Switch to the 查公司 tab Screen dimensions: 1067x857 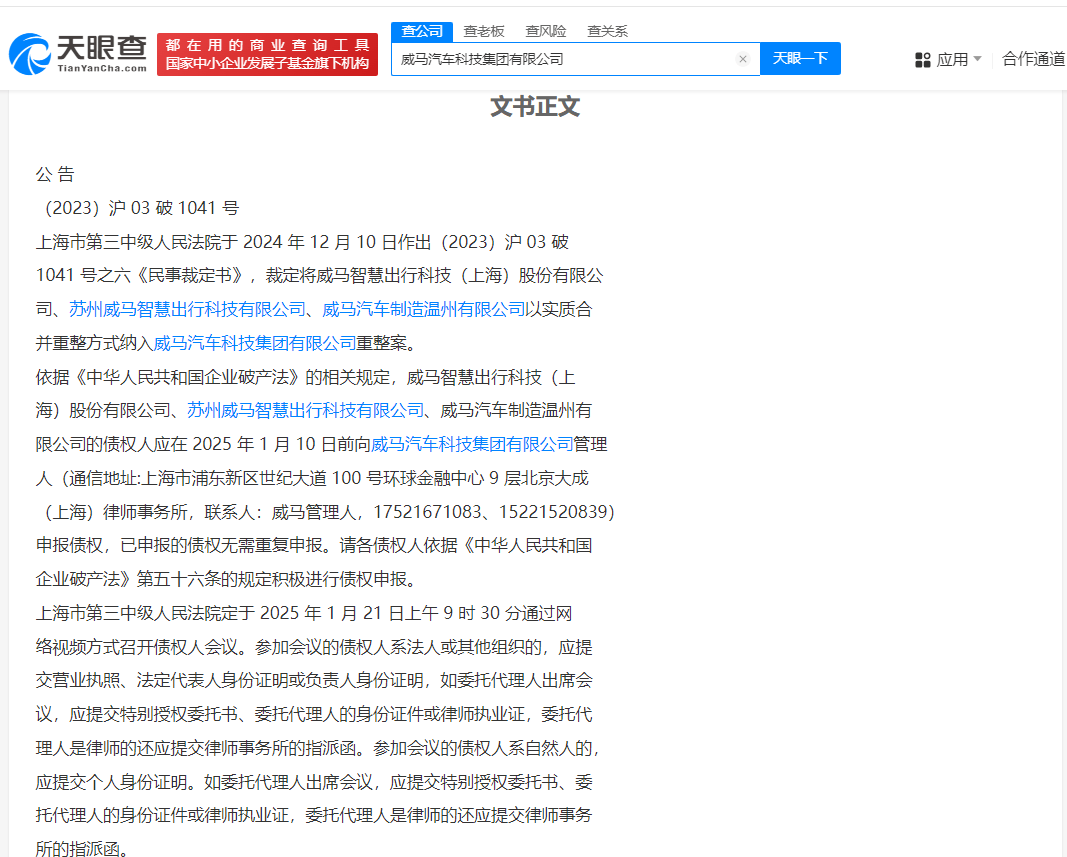coord(422,31)
